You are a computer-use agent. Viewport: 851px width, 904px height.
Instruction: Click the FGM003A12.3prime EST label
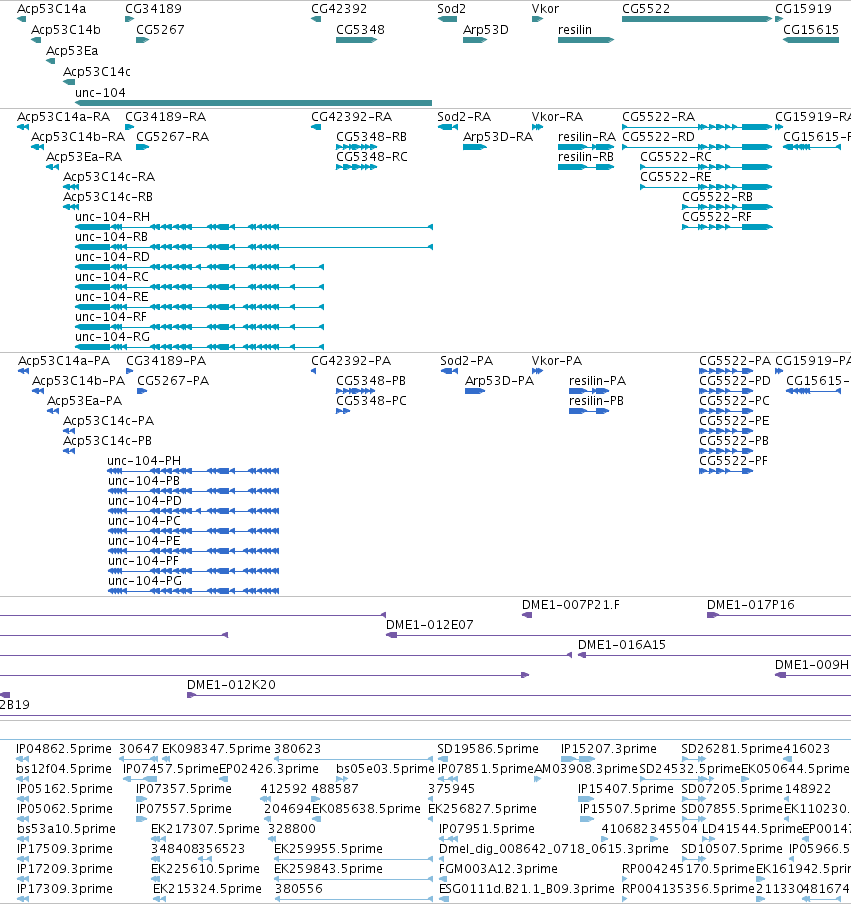pyautogui.click(x=498, y=869)
